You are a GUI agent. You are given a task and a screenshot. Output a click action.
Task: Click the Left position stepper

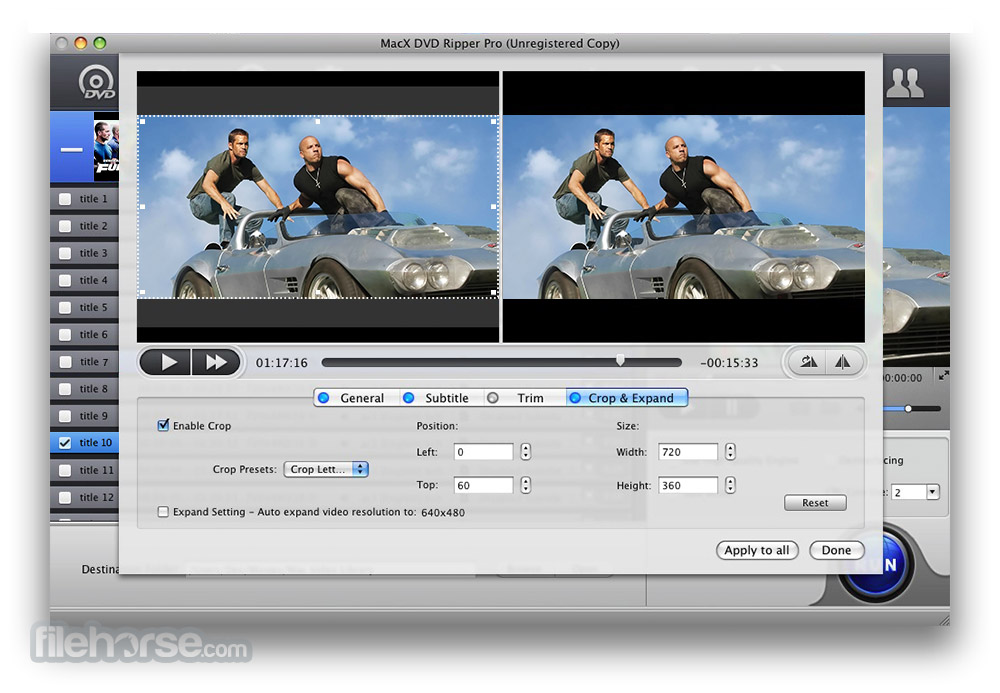[x=526, y=451]
